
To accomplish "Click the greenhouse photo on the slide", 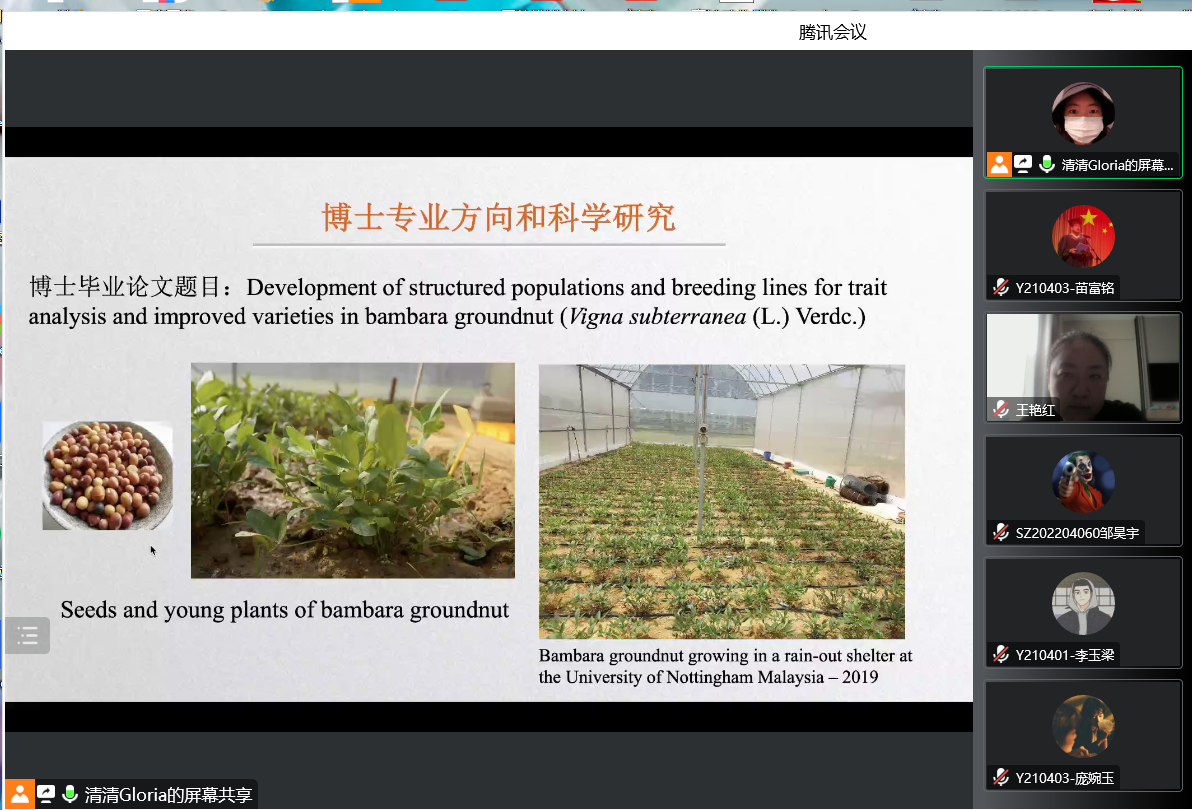I will [x=721, y=501].
